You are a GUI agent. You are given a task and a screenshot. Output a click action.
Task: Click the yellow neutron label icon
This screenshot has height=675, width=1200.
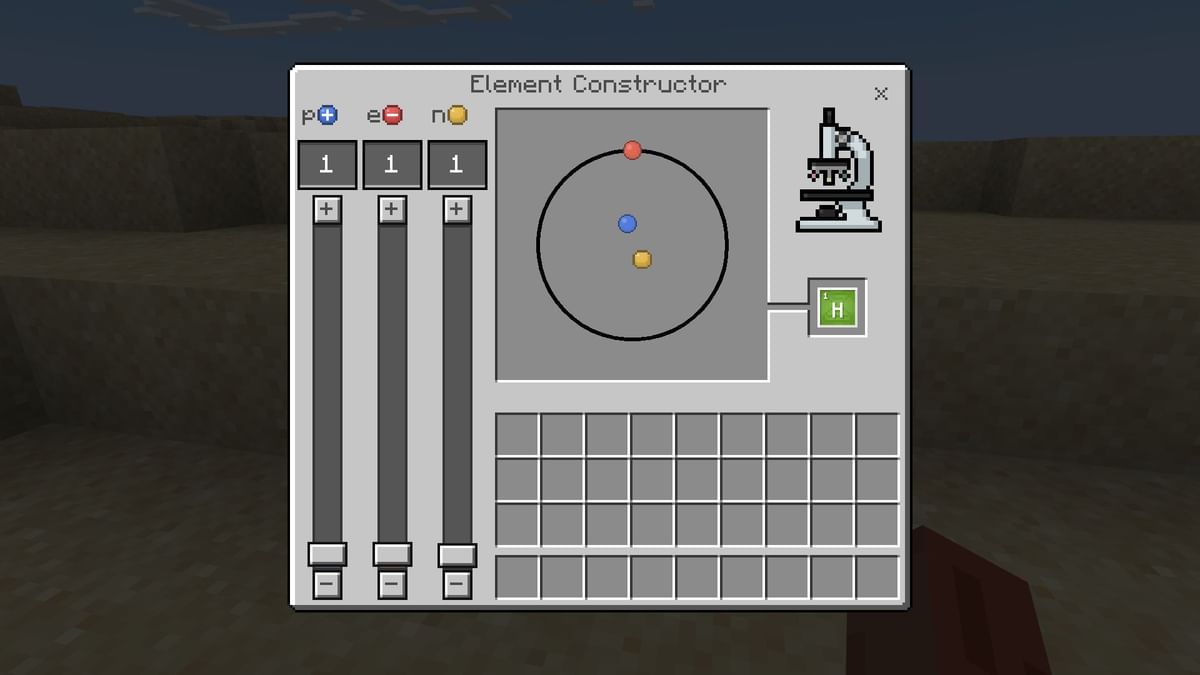(x=457, y=116)
